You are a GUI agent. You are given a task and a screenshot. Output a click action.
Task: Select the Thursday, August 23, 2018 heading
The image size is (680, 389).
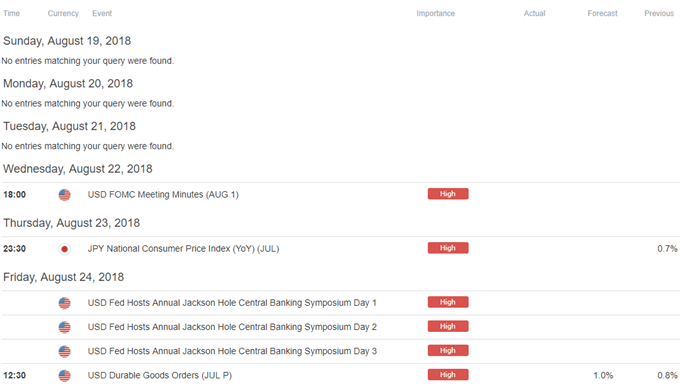tap(72, 223)
